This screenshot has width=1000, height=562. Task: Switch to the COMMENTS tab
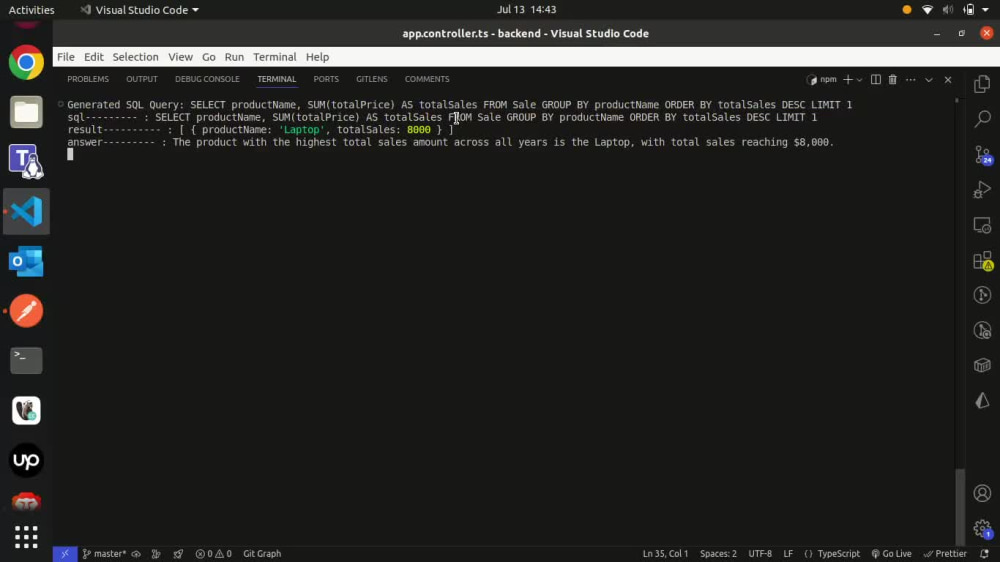(427, 79)
